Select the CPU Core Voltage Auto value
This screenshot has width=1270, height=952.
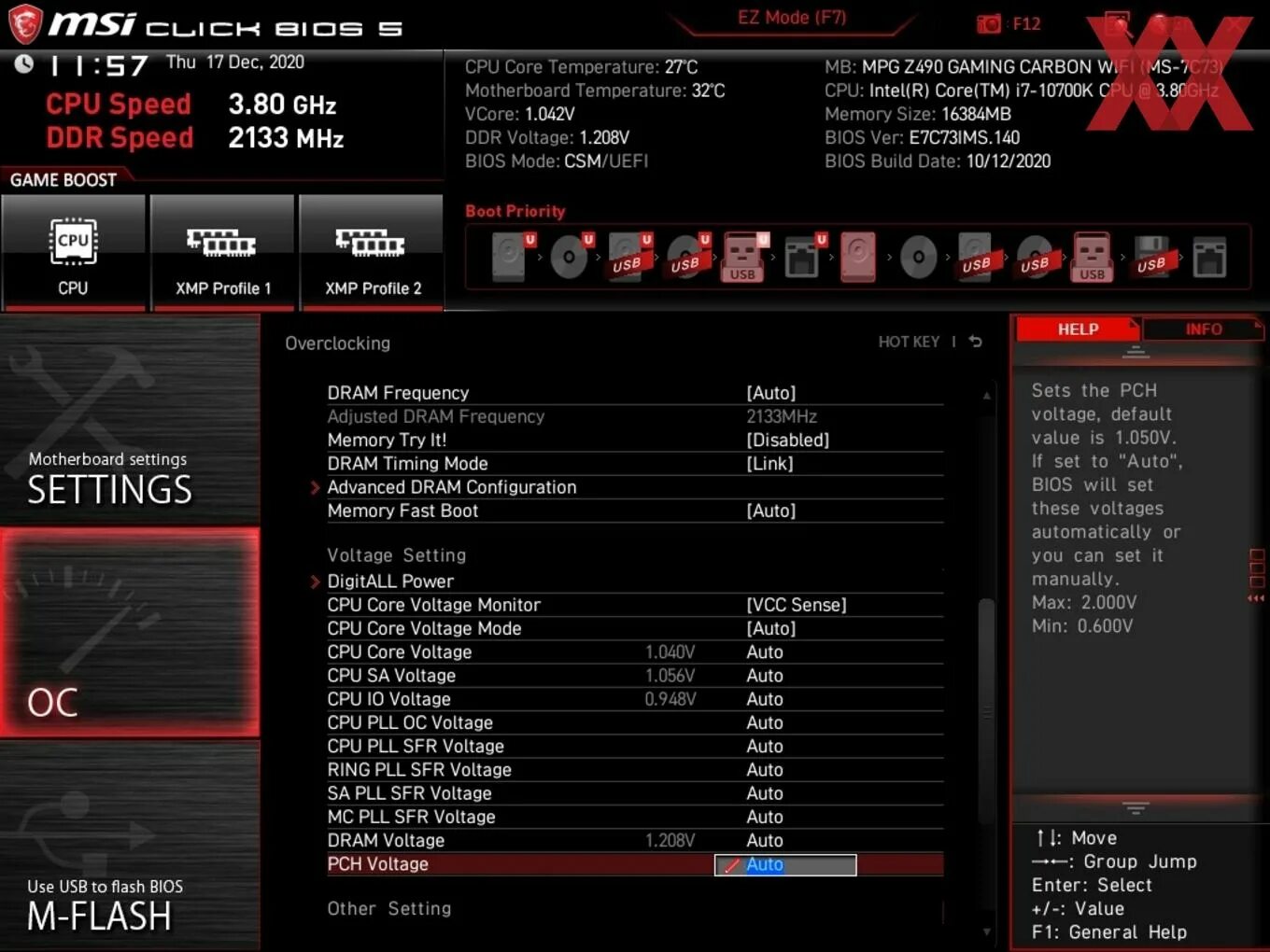tap(765, 652)
